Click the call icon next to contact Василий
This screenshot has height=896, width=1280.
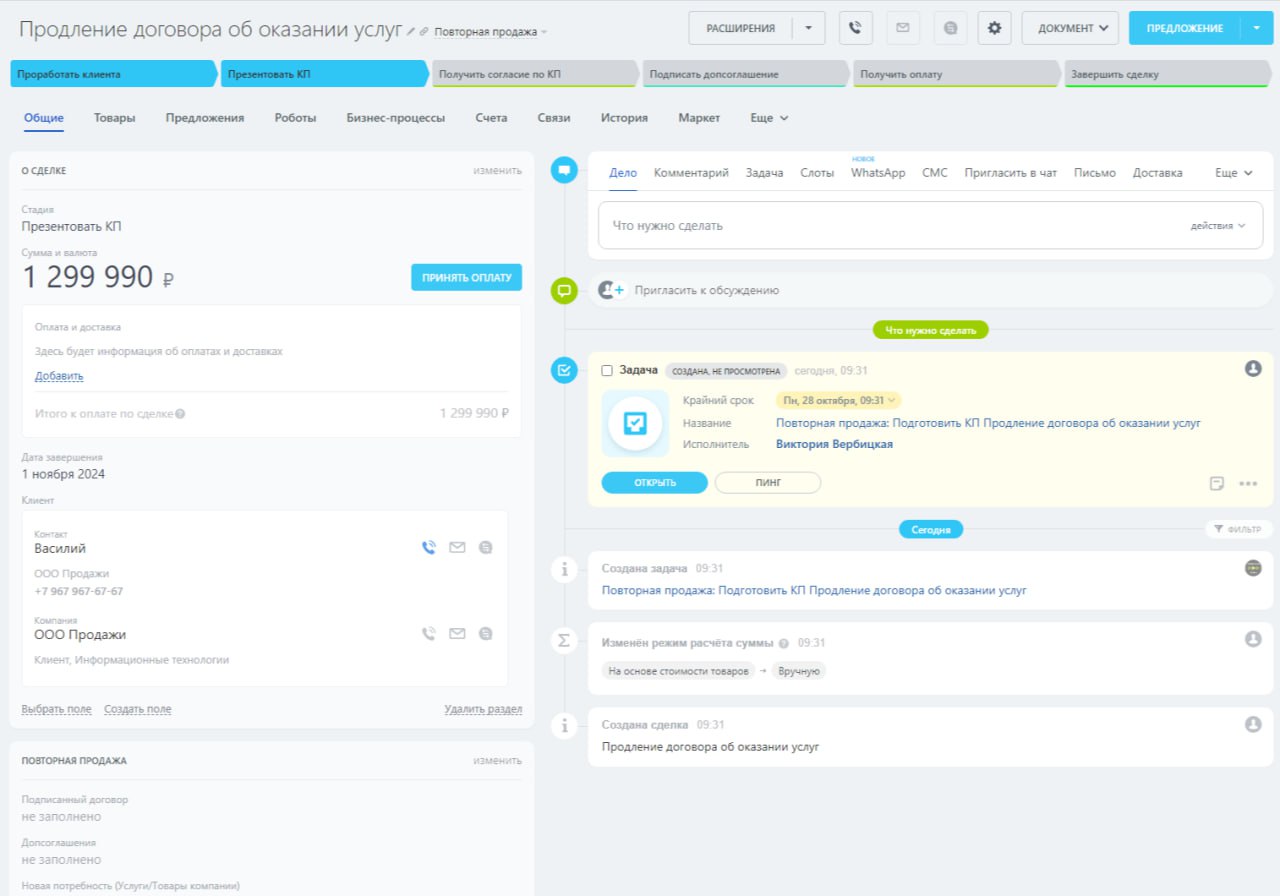pos(429,547)
